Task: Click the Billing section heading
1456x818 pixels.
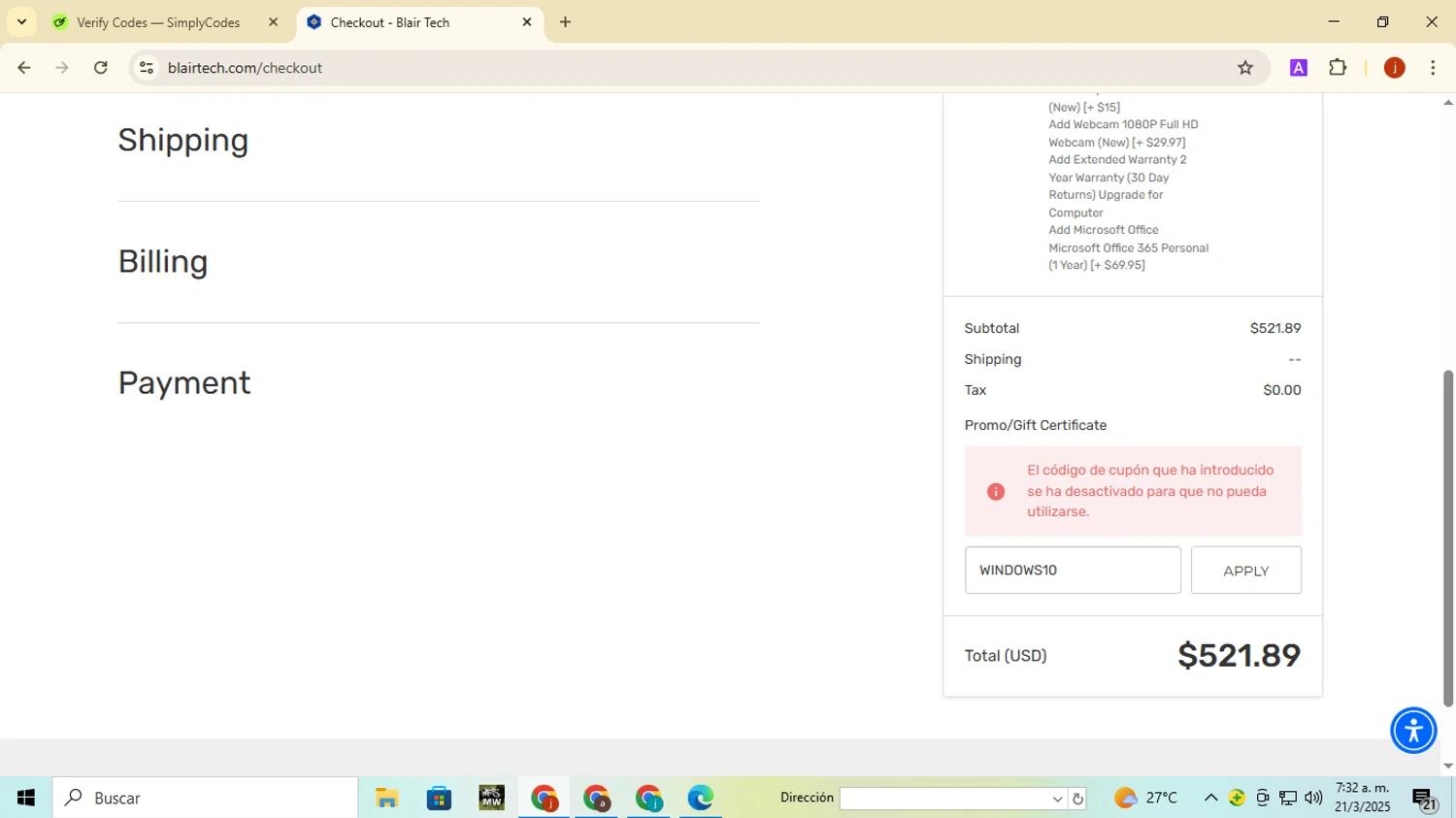Action: click(163, 261)
